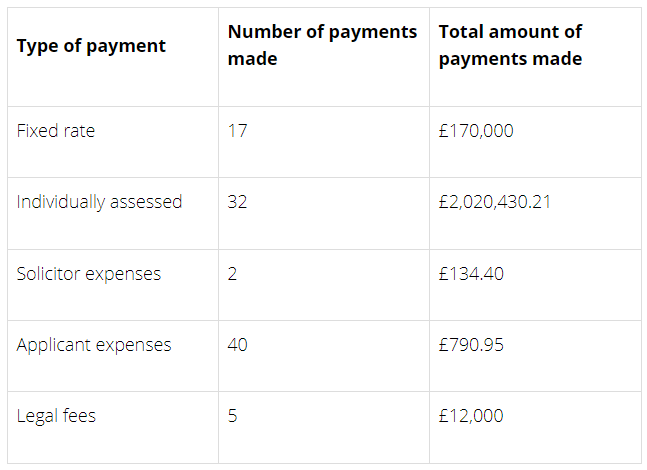Select the 'Fixed rate' row label
647x470 pixels.
click(x=56, y=131)
